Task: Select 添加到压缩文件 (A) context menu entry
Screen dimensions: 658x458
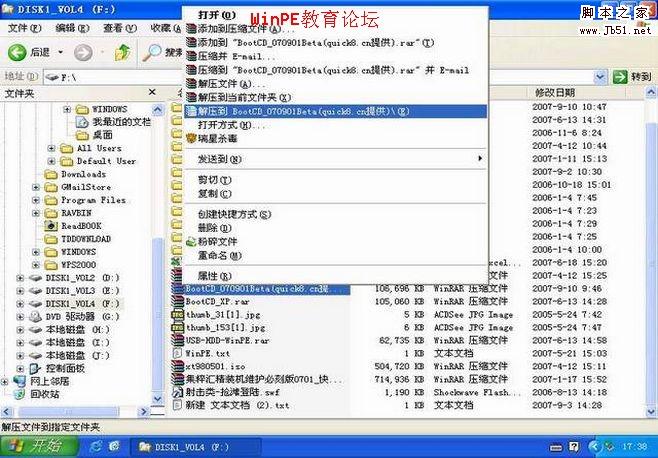Action: [x=336, y=29]
